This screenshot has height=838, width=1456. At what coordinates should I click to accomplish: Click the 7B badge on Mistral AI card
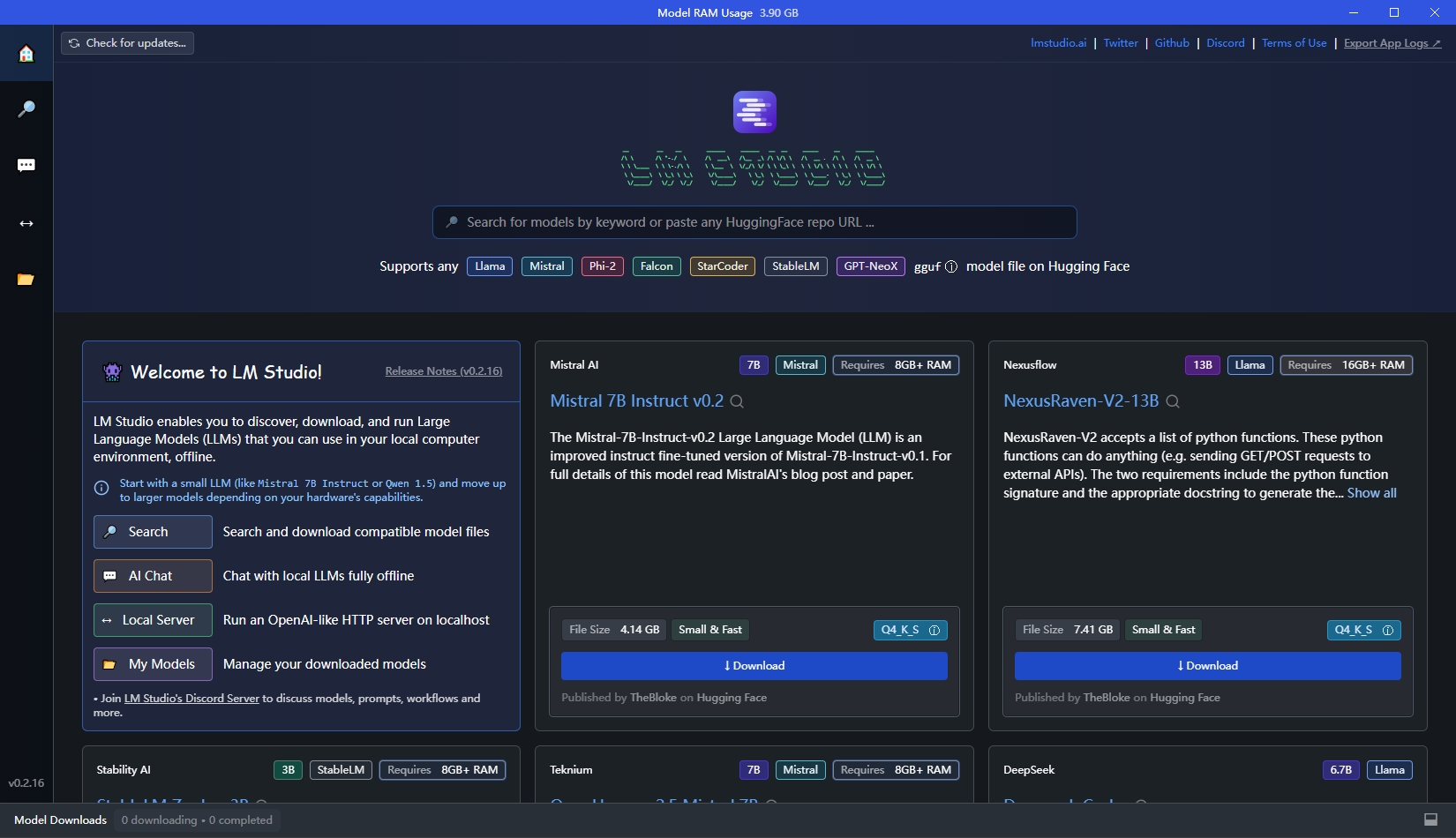tap(754, 365)
